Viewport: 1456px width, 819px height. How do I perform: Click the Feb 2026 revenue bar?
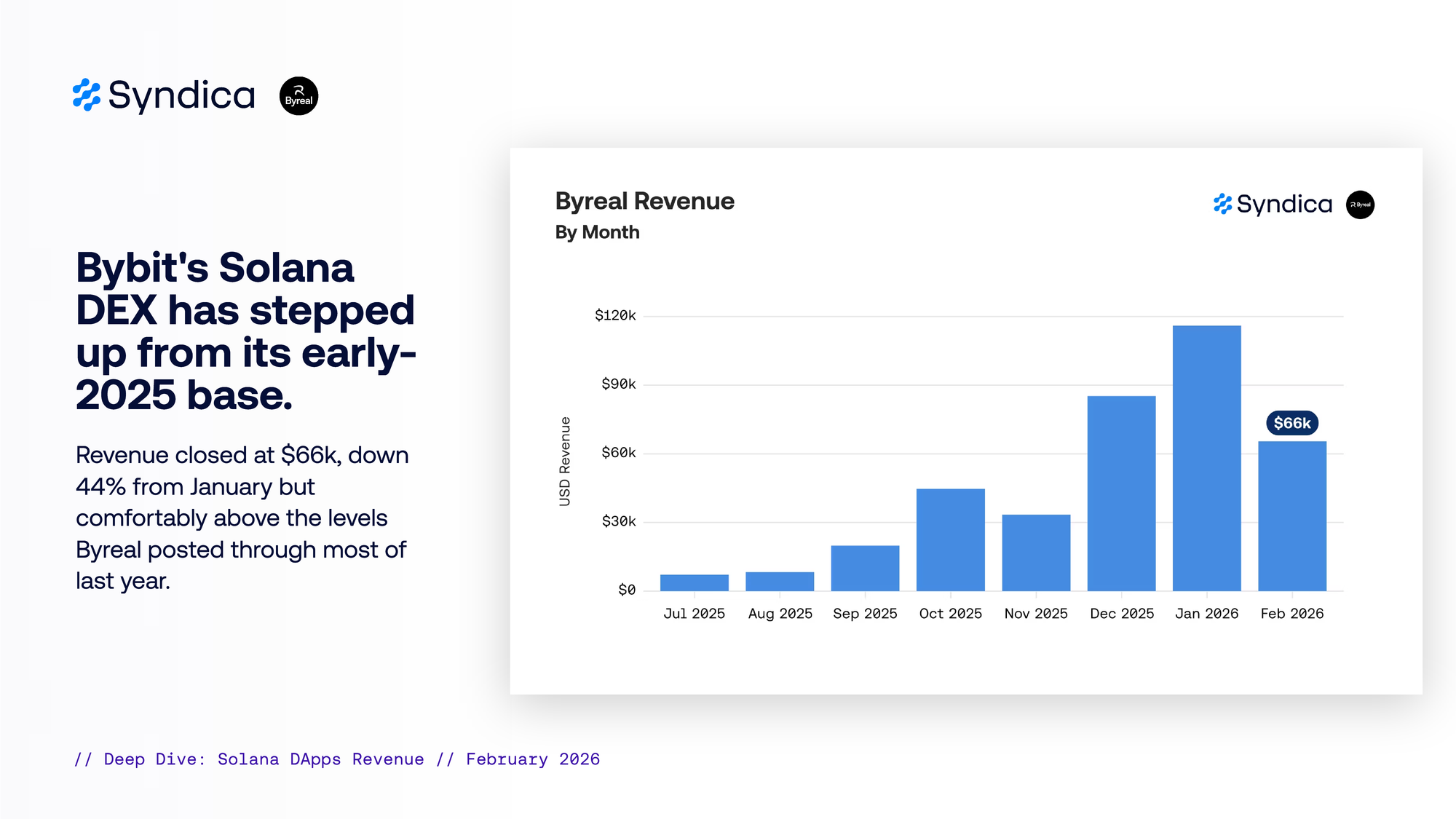pyautogui.click(x=1291, y=515)
